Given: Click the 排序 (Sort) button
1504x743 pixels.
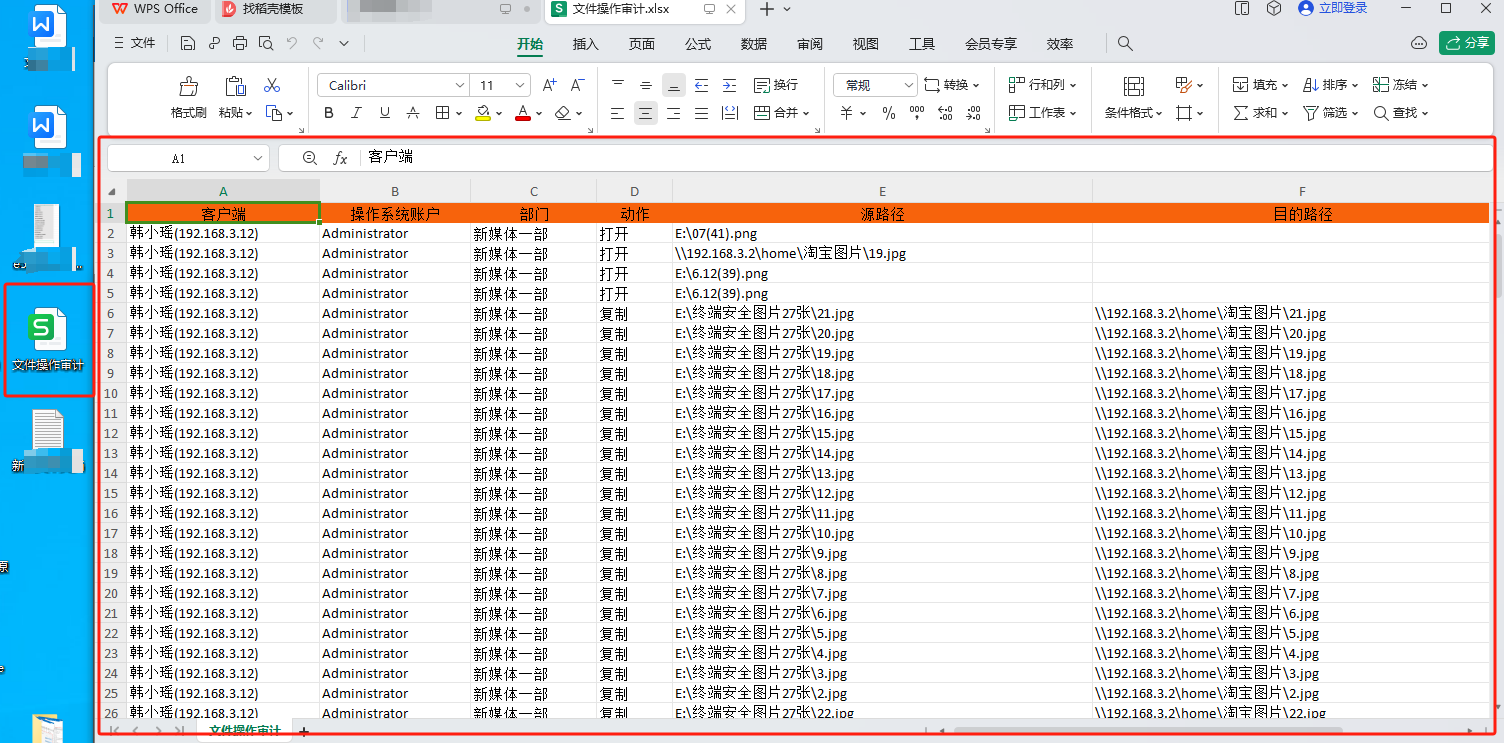Looking at the screenshot, I should pos(1330,85).
